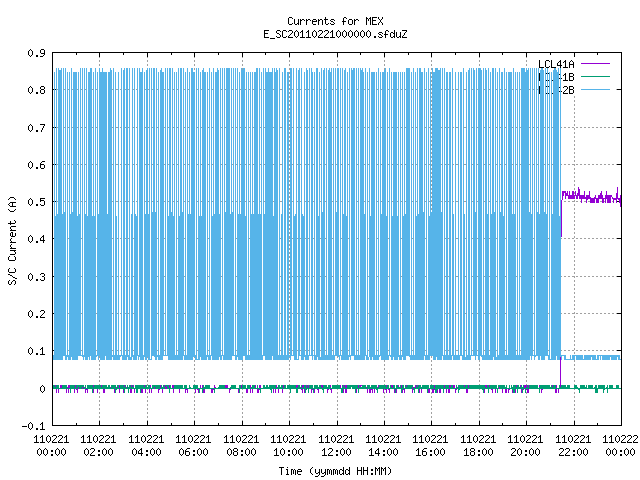Click the green legend line sample

(595, 76)
